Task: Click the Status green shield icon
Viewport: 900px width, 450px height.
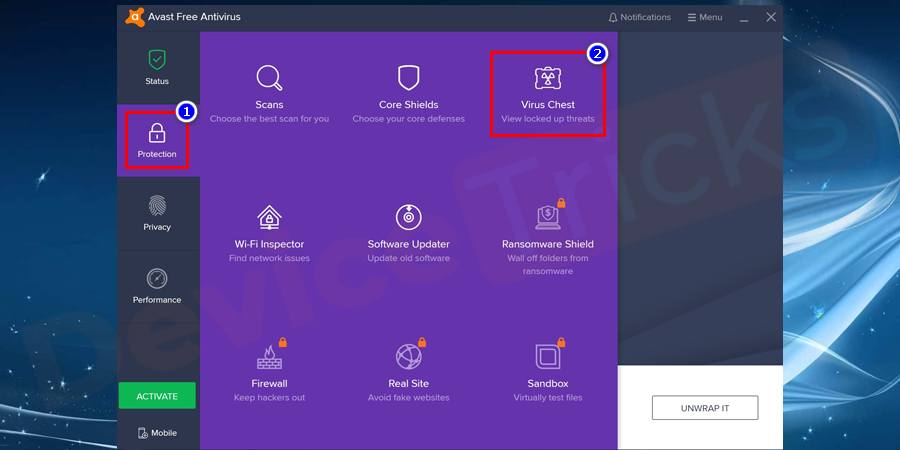Action: (157, 60)
